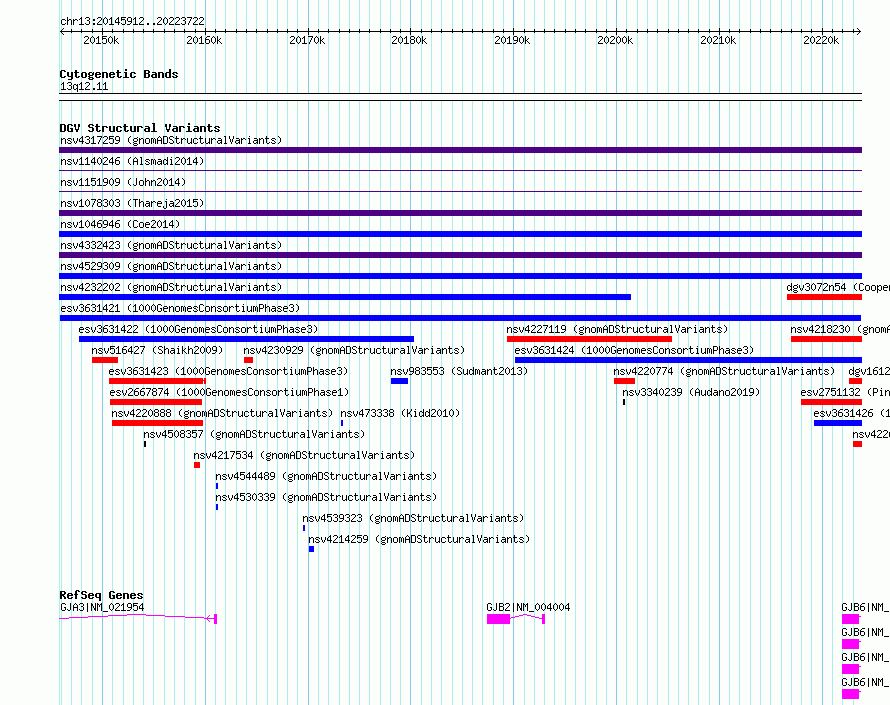Open the nsv4544489 variant label

(x=326, y=476)
